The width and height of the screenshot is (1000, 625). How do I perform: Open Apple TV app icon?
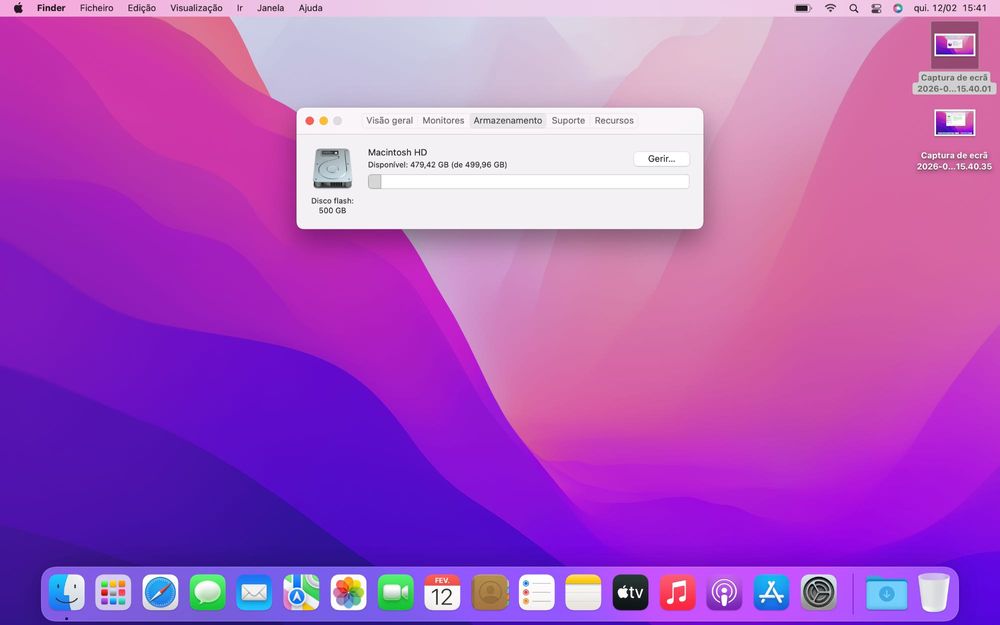[x=630, y=592]
